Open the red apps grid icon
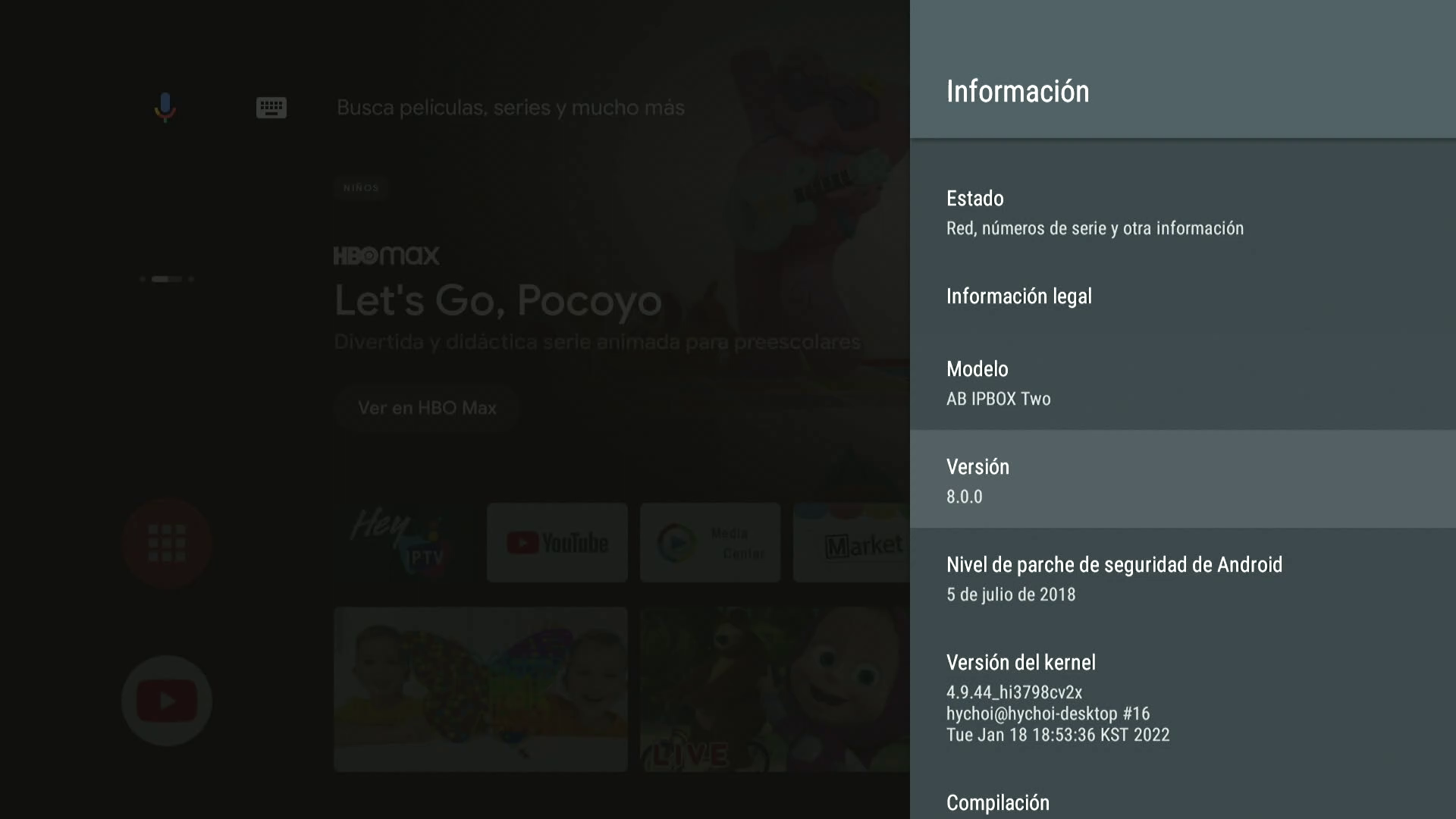 point(167,543)
